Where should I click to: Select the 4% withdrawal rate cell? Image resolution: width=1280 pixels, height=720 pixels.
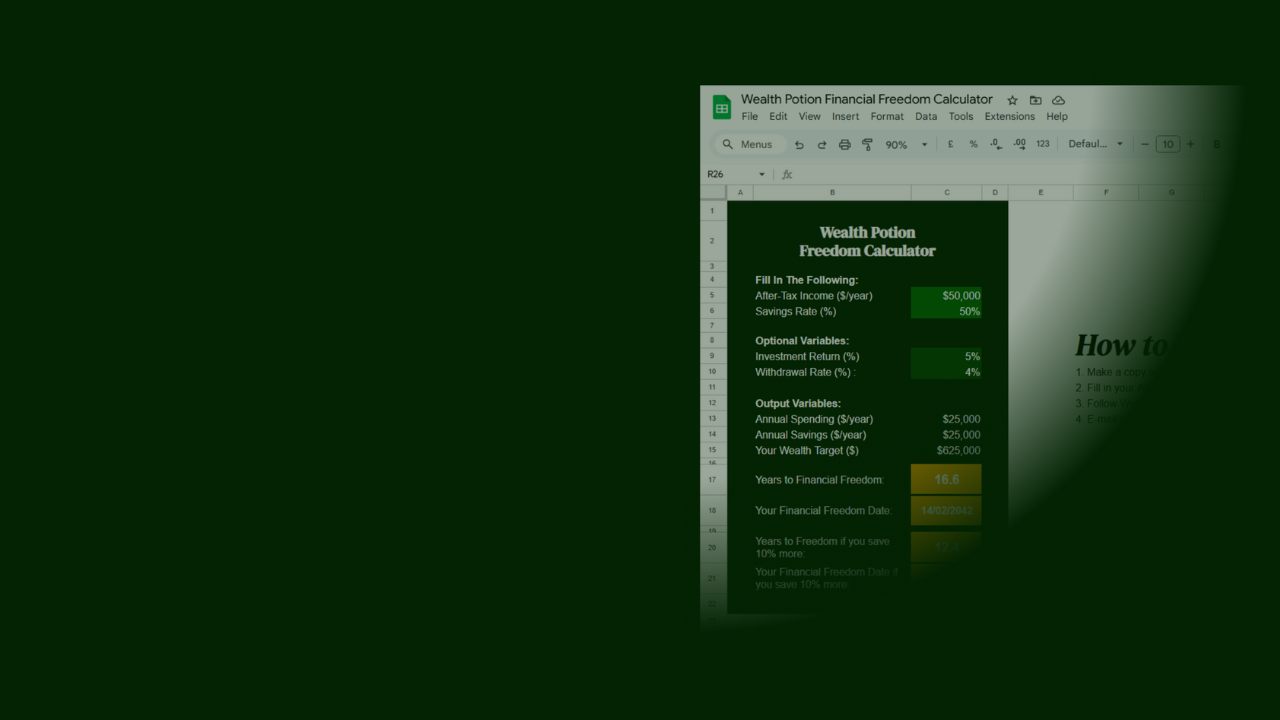[x=946, y=372]
